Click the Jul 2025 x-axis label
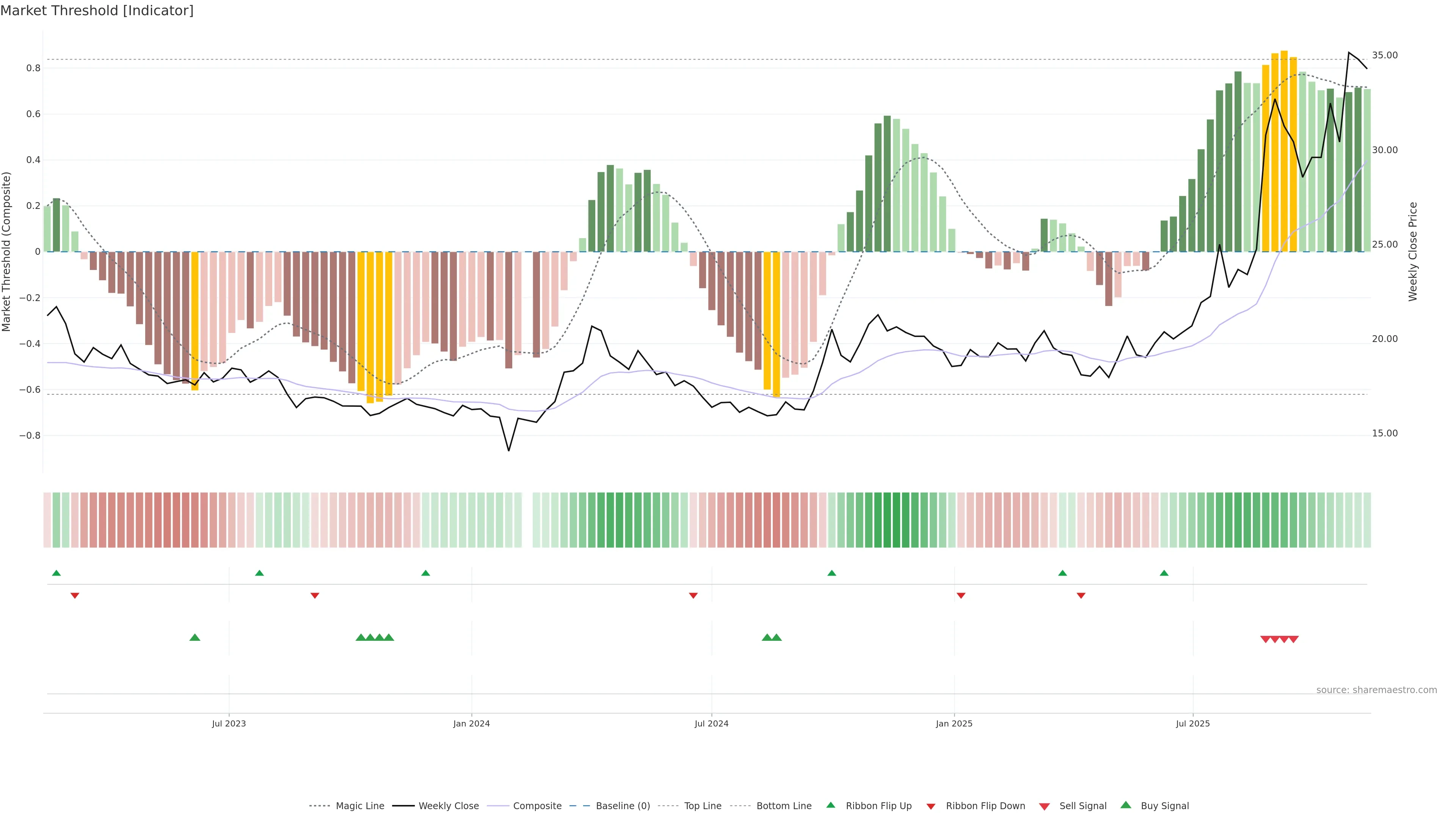The width and height of the screenshot is (1456, 819). pyautogui.click(x=1192, y=723)
